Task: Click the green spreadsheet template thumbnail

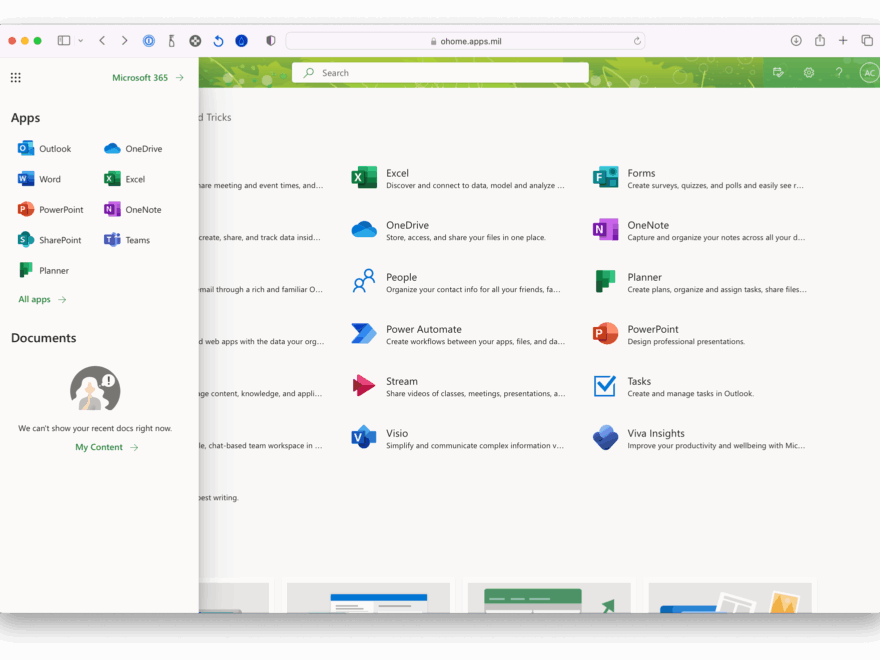Action: click(x=549, y=598)
